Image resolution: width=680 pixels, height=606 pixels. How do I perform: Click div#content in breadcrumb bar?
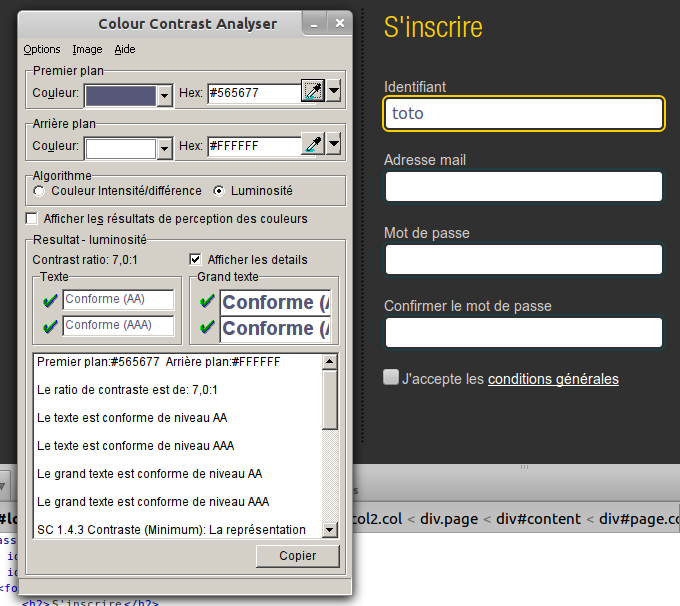[538, 519]
